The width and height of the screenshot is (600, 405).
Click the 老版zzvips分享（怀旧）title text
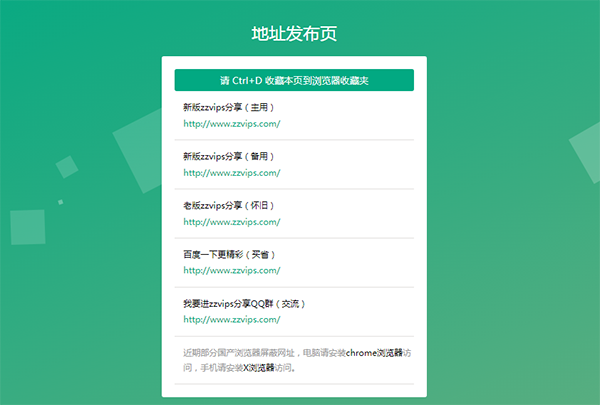pos(229,206)
